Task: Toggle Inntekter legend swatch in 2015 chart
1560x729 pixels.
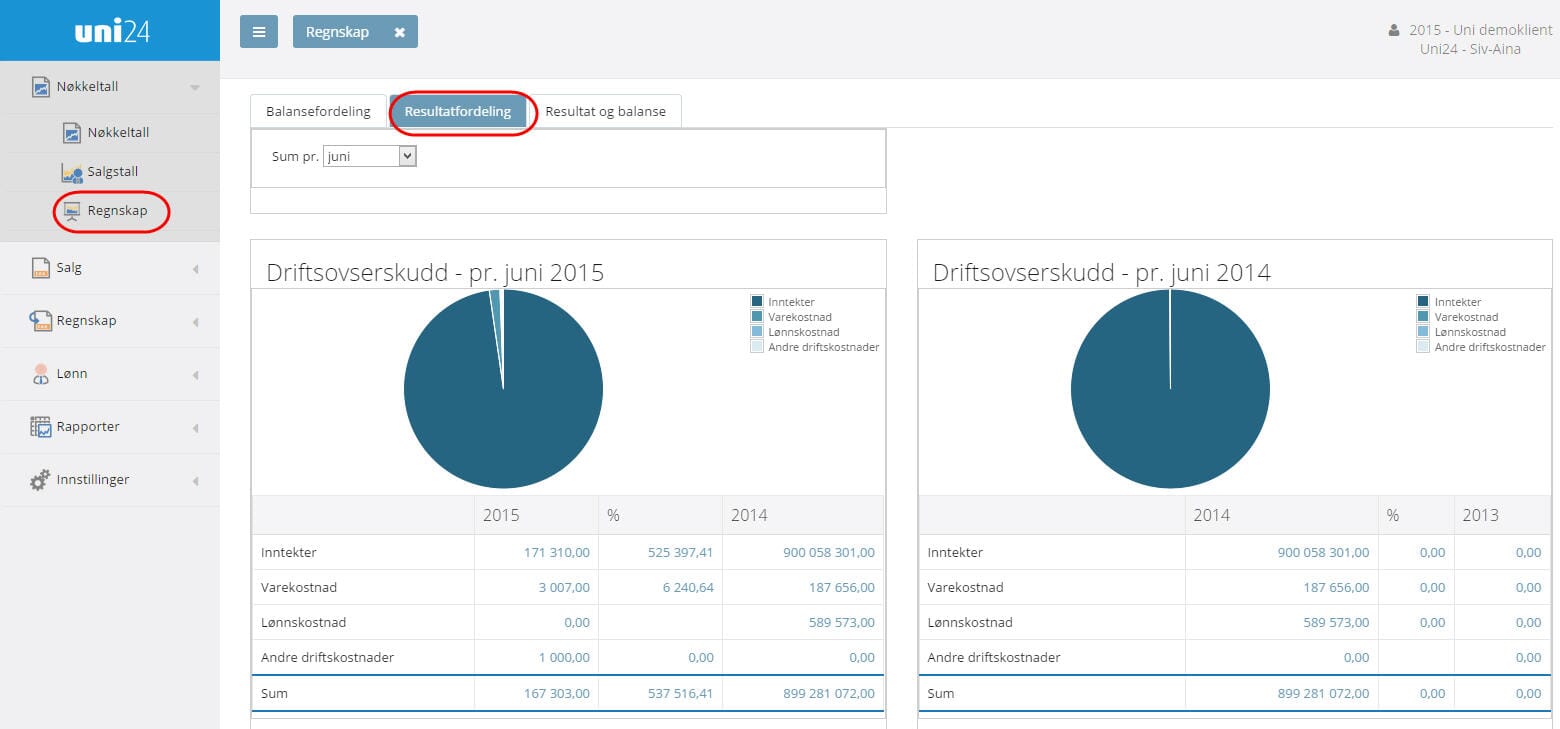Action: tap(757, 302)
